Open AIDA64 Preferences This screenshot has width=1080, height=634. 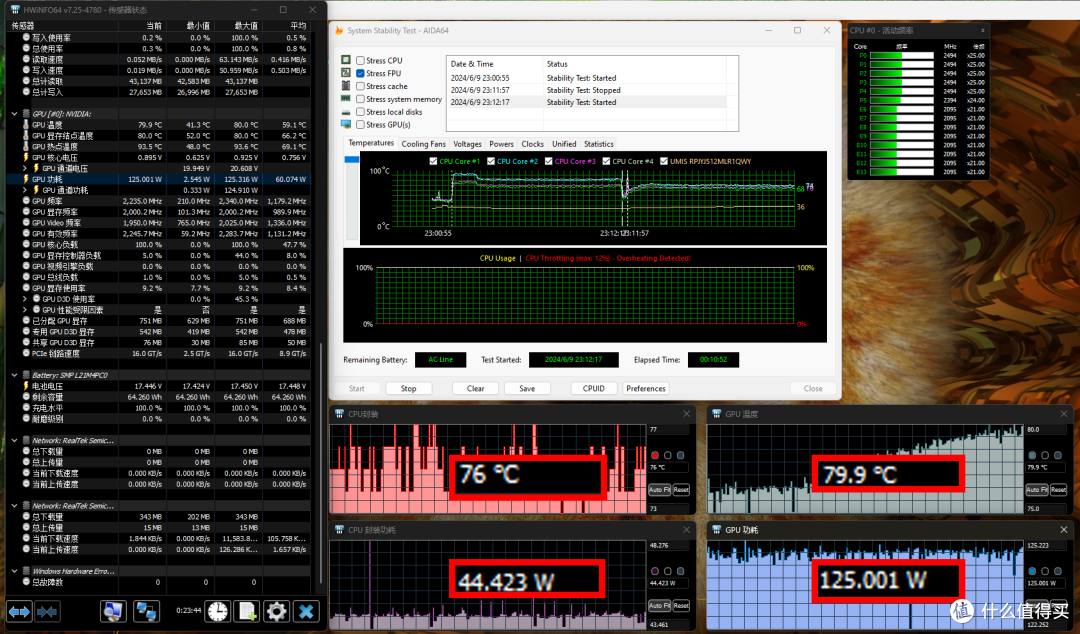click(x=645, y=389)
